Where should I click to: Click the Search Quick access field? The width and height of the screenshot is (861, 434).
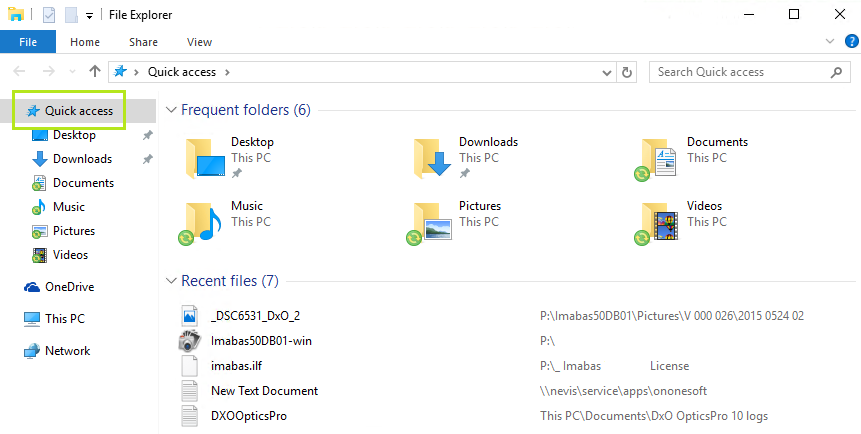[740, 72]
